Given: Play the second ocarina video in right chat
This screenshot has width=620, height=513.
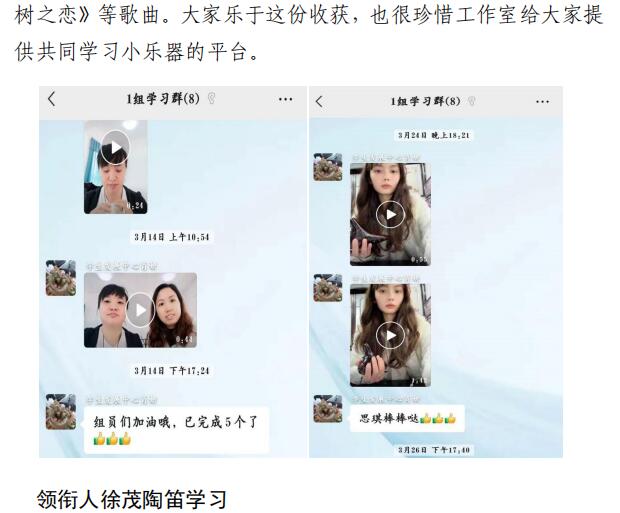Looking at the screenshot, I should 390,335.
